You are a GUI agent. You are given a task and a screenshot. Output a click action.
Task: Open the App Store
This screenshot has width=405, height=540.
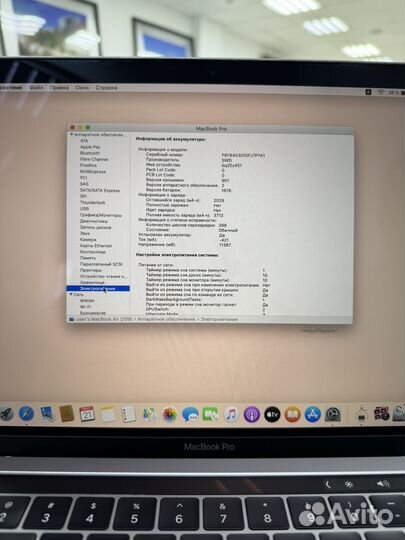pyautogui.click(x=313, y=414)
